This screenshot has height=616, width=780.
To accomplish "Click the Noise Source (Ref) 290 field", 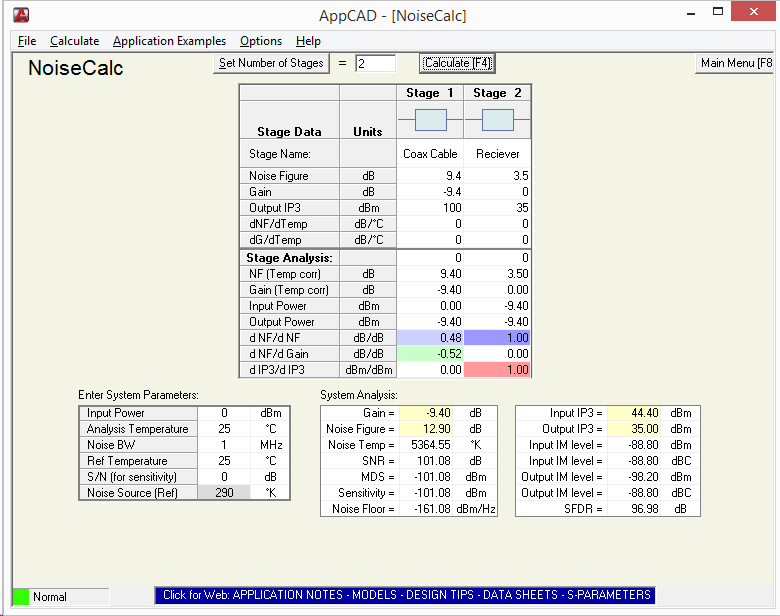I will 223,493.
